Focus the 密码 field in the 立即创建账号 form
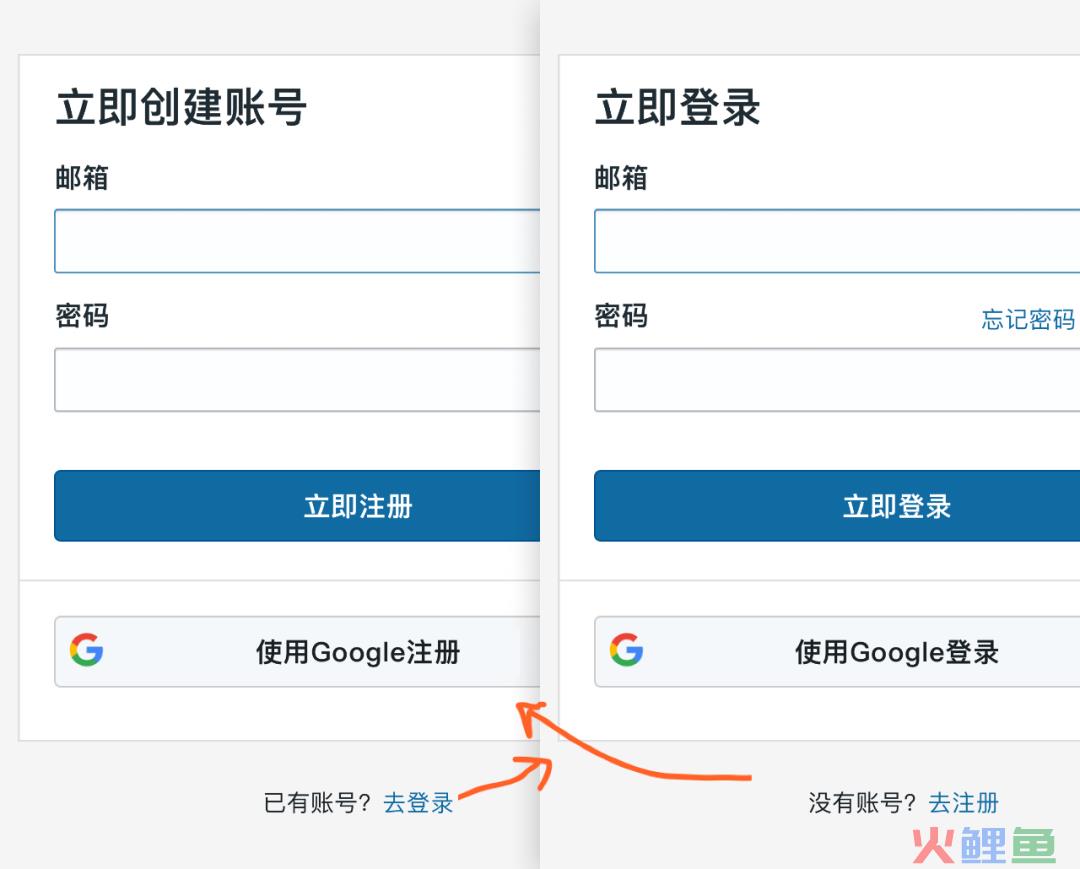The width and height of the screenshot is (1080, 869). [297, 380]
